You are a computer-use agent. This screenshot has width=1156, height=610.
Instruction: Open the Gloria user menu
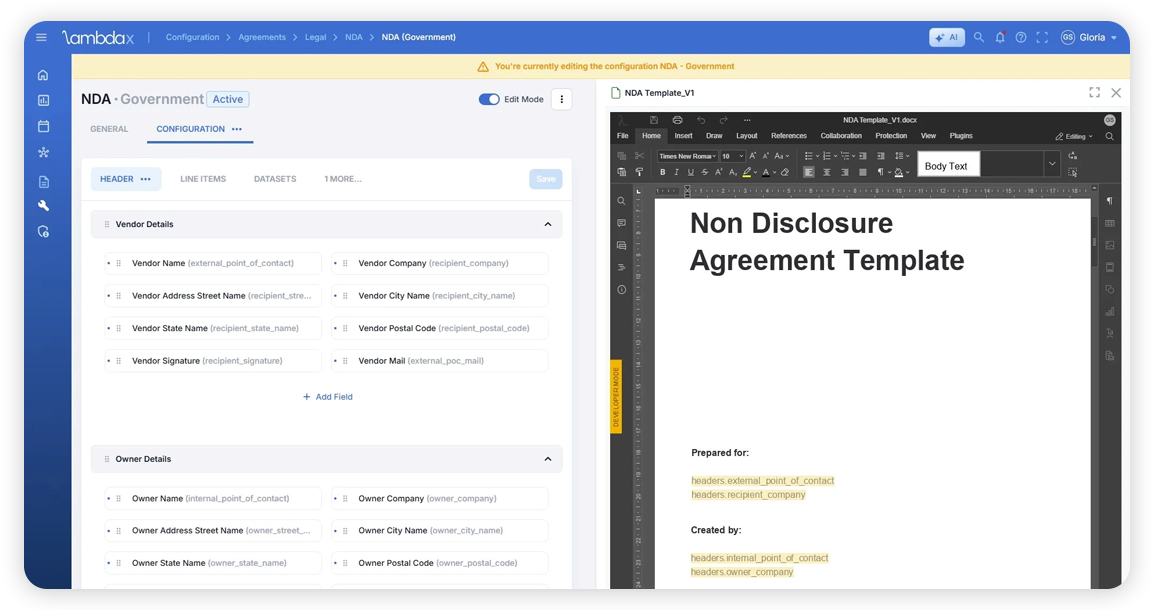[x=1089, y=37]
